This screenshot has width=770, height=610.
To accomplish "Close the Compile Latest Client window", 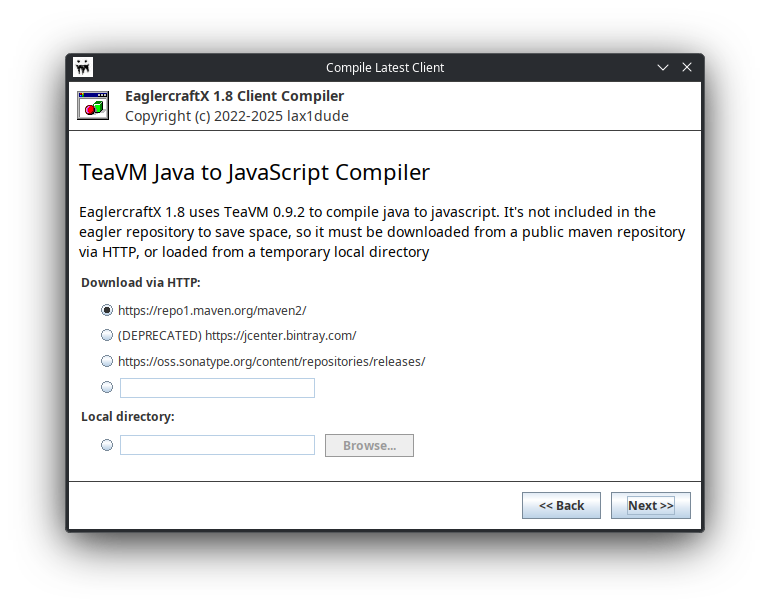I will pos(687,67).
